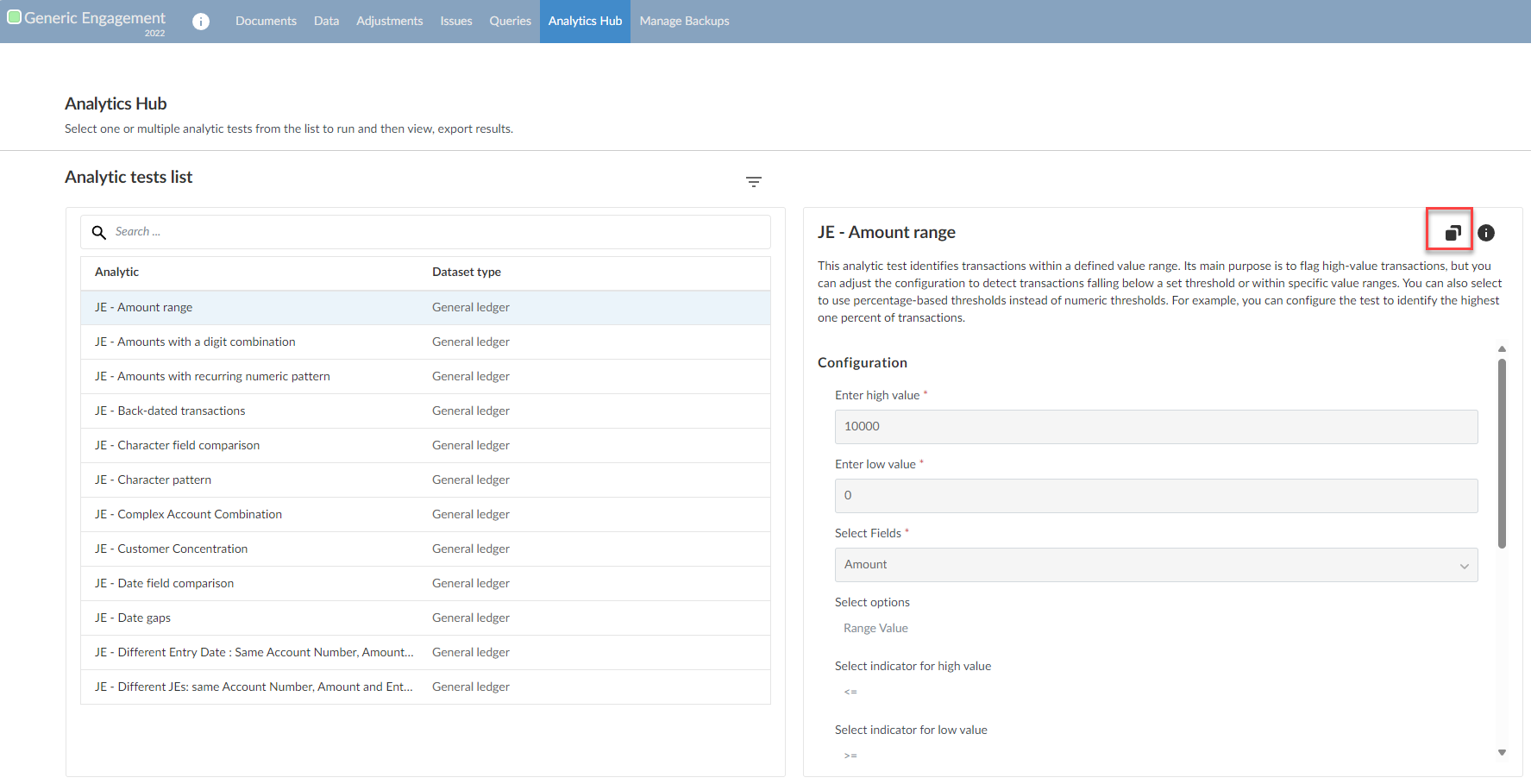Switch to the Data tab
Screen dimensions: 1531x784
[326, 22]
